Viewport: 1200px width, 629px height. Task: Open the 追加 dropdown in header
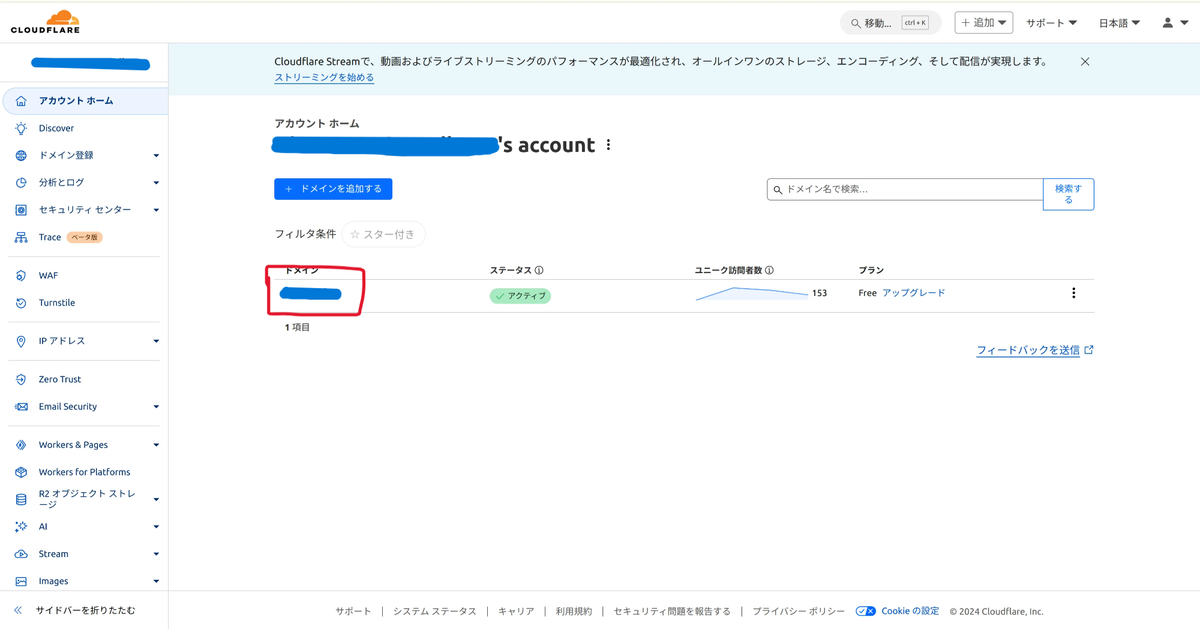[x=984, y=22]
